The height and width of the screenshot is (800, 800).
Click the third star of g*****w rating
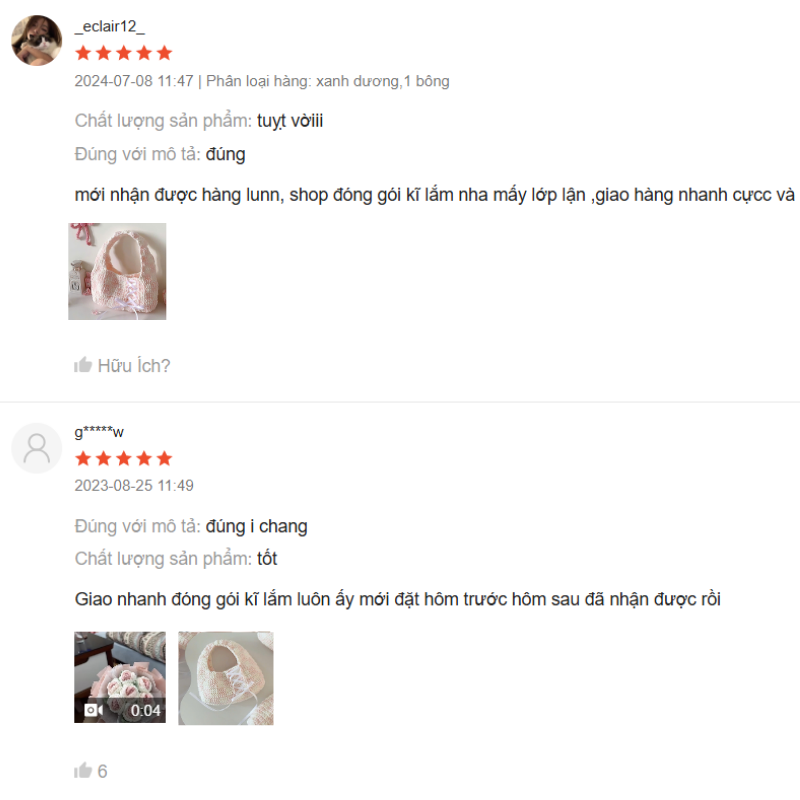tap(123, 458)
